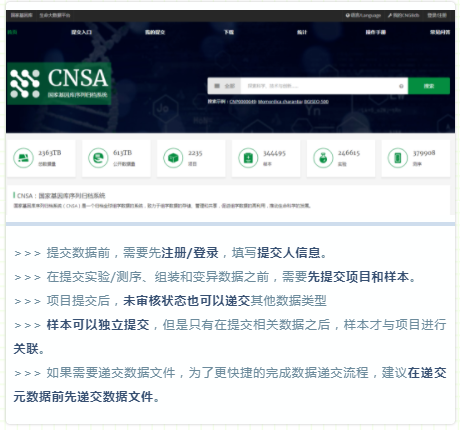Image resolution: width=460 pixels, height=430 pixels.
Task: Open the 全部 search category dropdown
Action: (224, 86)
